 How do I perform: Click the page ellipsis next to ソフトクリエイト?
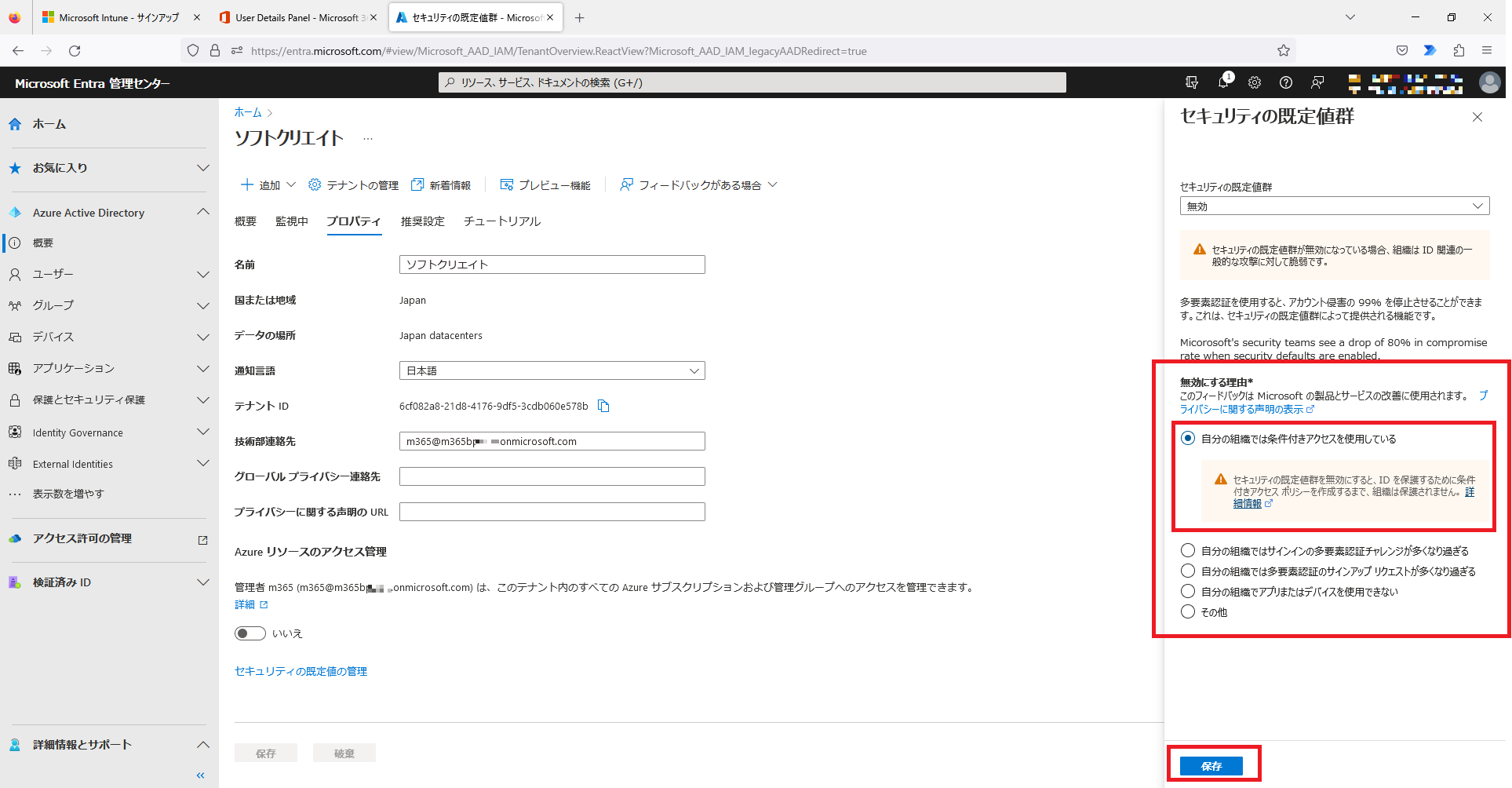pyautogui.click(x=368, y=139)
